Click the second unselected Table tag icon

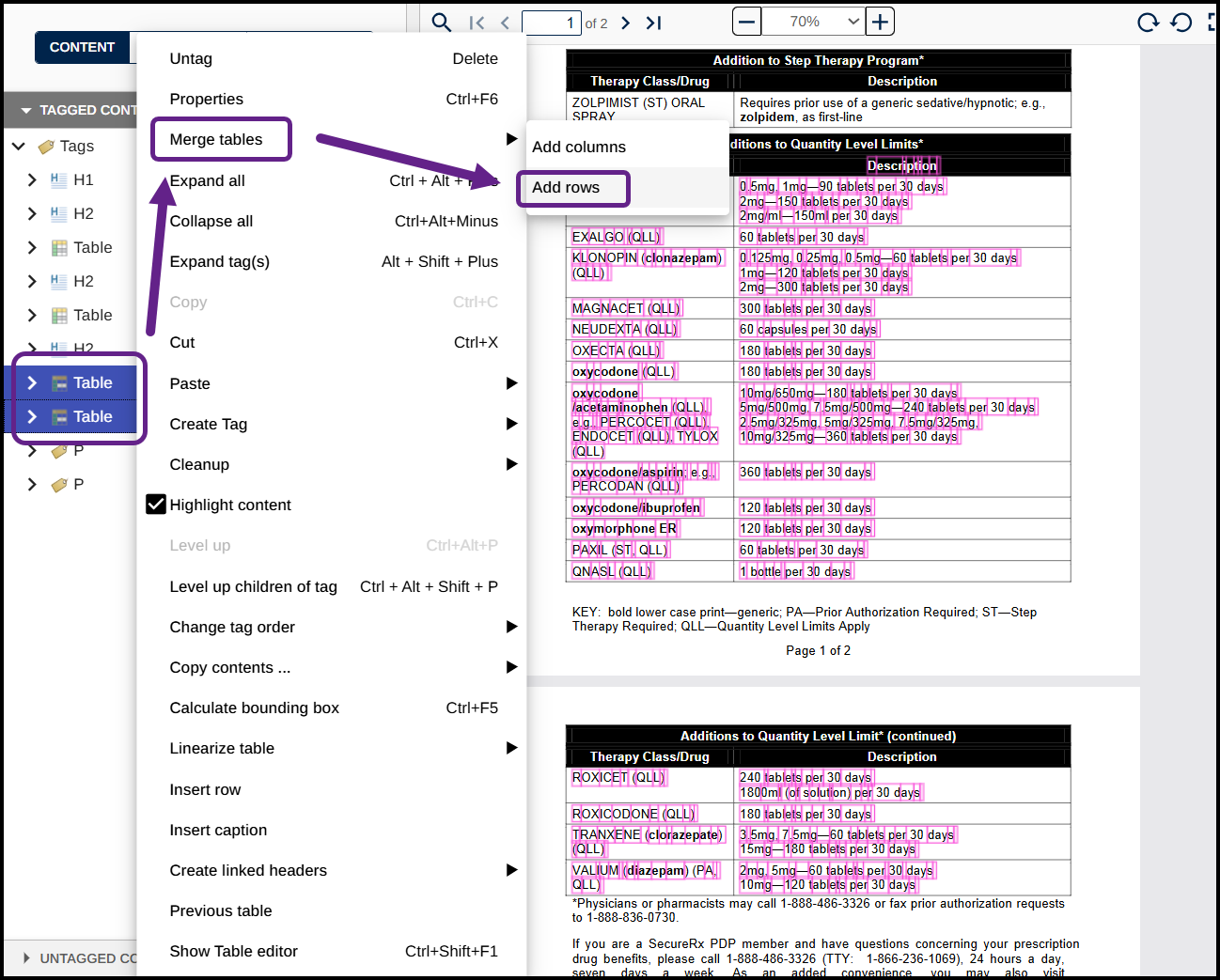coord(59,316)
